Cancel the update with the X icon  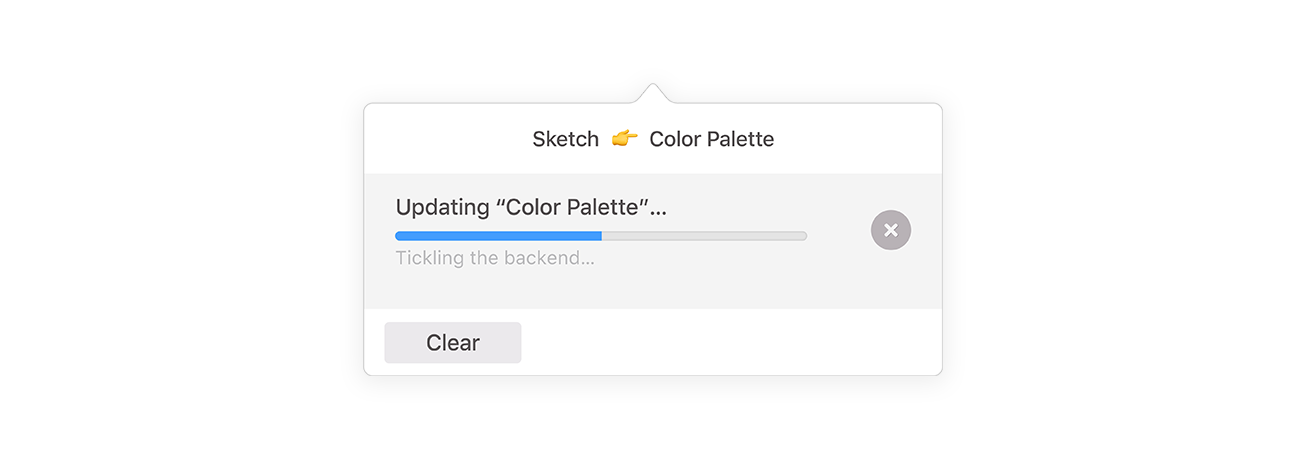[890, 230]
